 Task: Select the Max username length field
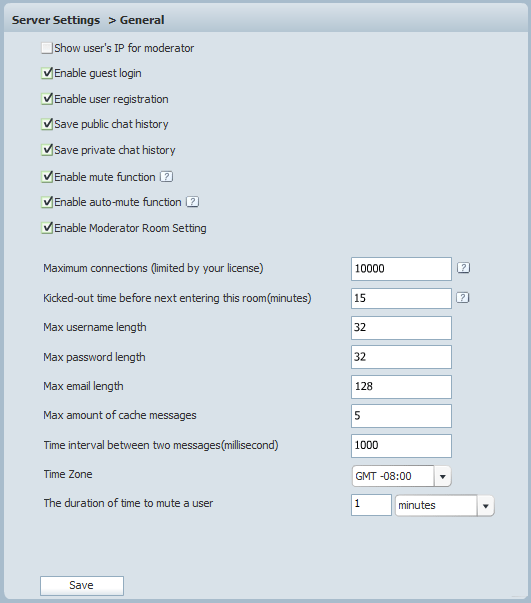401,328
